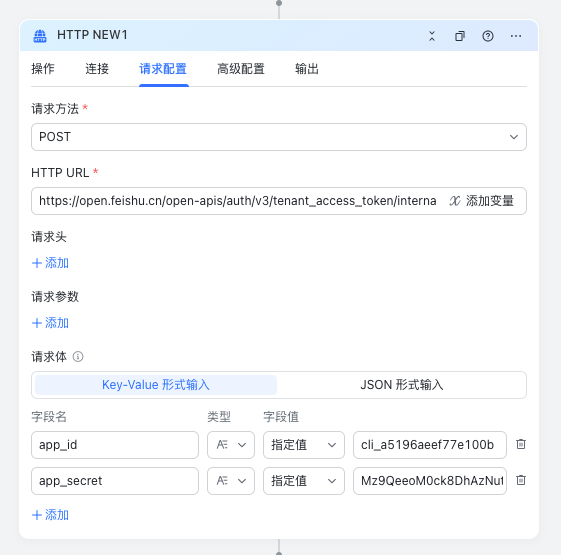The width and height of the screenshot is (561, 555).
Task: Open 指定值 dropdown in app_id row
Action: coord(304,445)
